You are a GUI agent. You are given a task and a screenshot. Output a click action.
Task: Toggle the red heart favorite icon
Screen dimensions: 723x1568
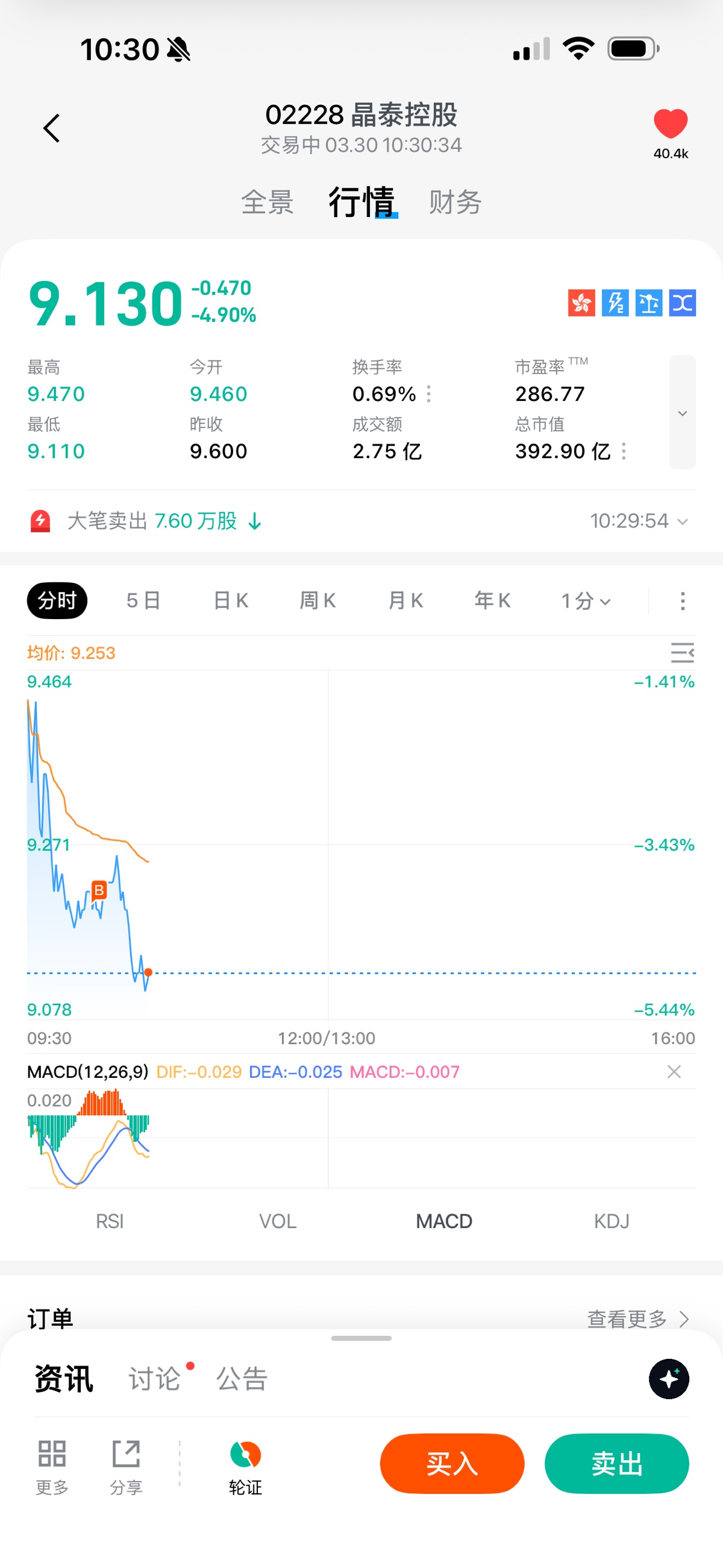(670, 124)
